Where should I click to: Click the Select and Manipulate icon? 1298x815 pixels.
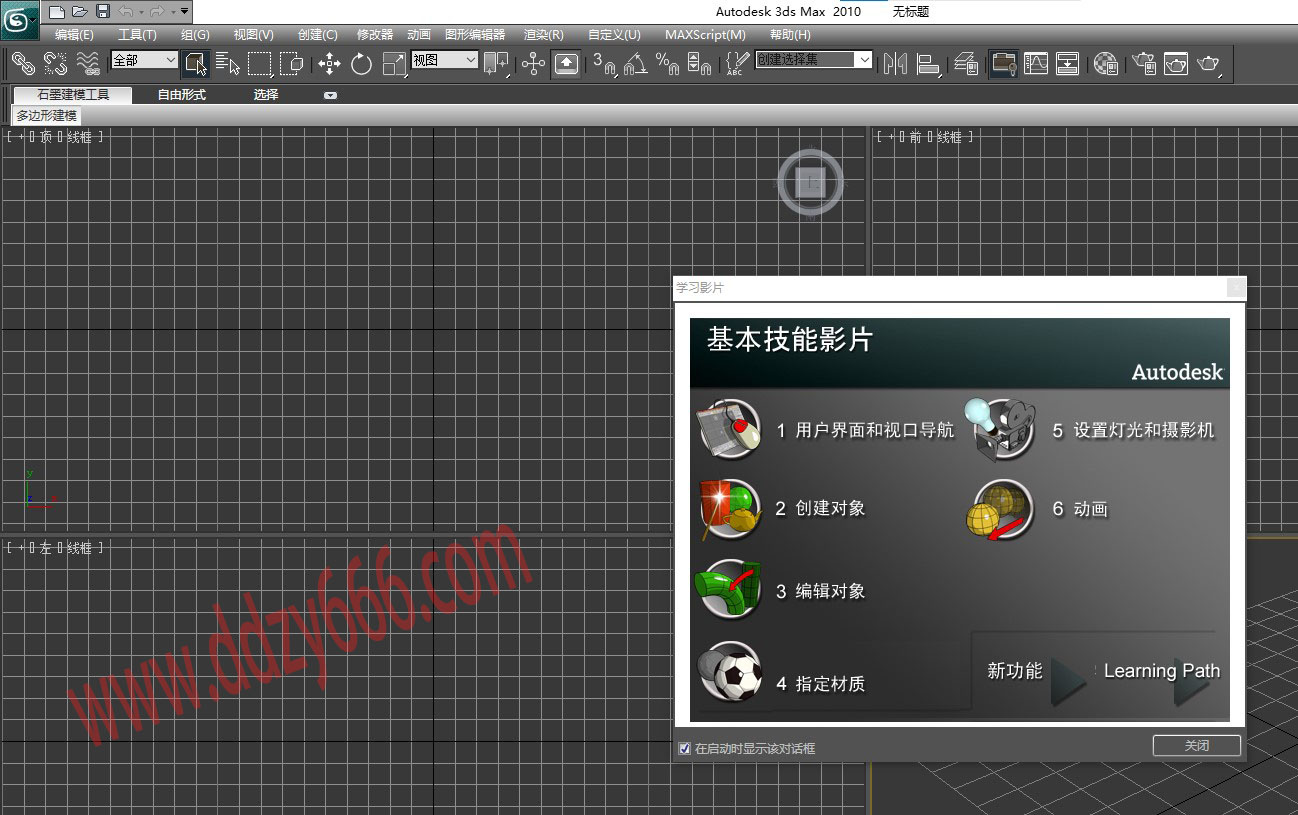click(x=533, y=64)
